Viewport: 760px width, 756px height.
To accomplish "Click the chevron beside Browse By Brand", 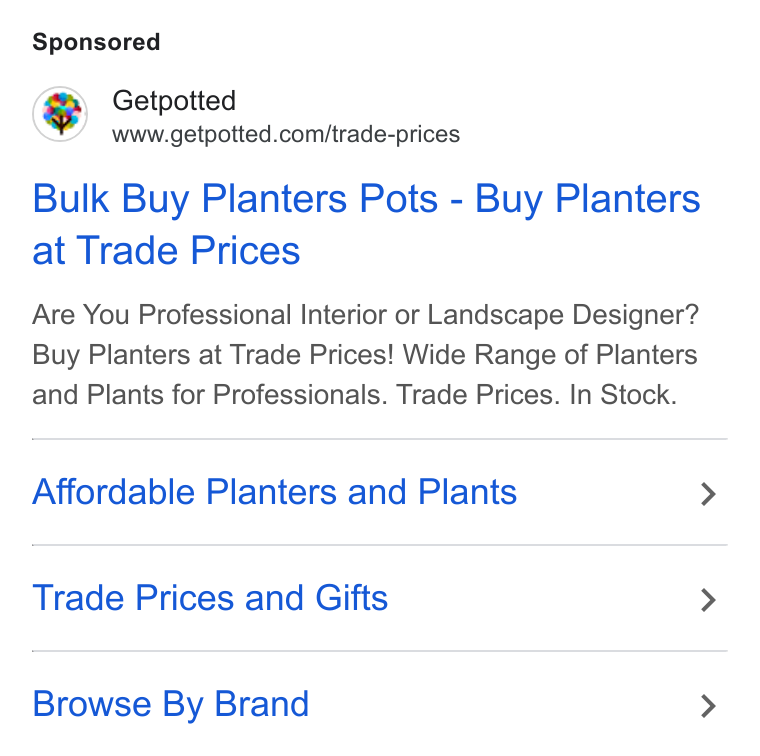I will click(708, 706).
